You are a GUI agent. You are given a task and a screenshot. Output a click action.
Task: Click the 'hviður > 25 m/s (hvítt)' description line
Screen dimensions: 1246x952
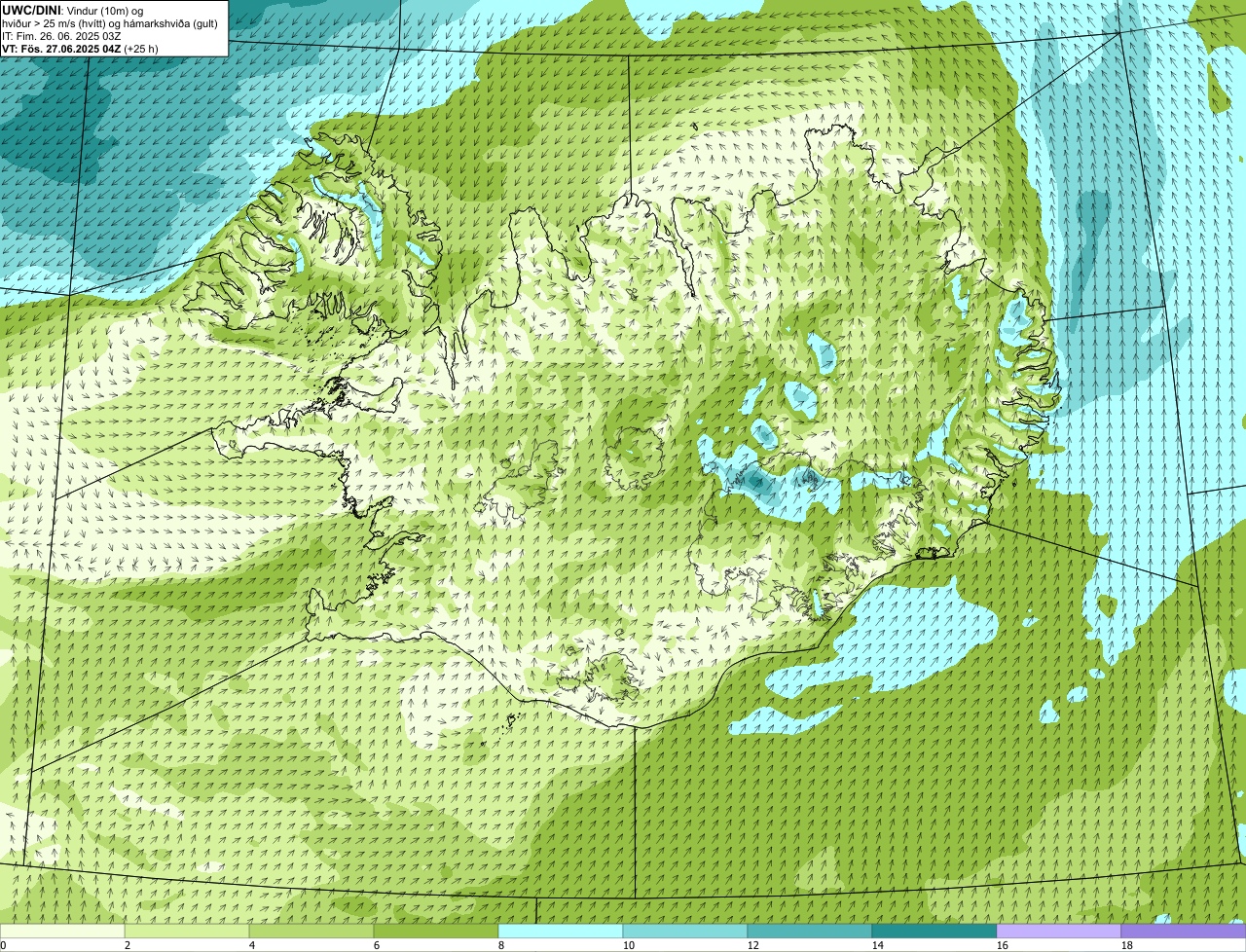110,22
